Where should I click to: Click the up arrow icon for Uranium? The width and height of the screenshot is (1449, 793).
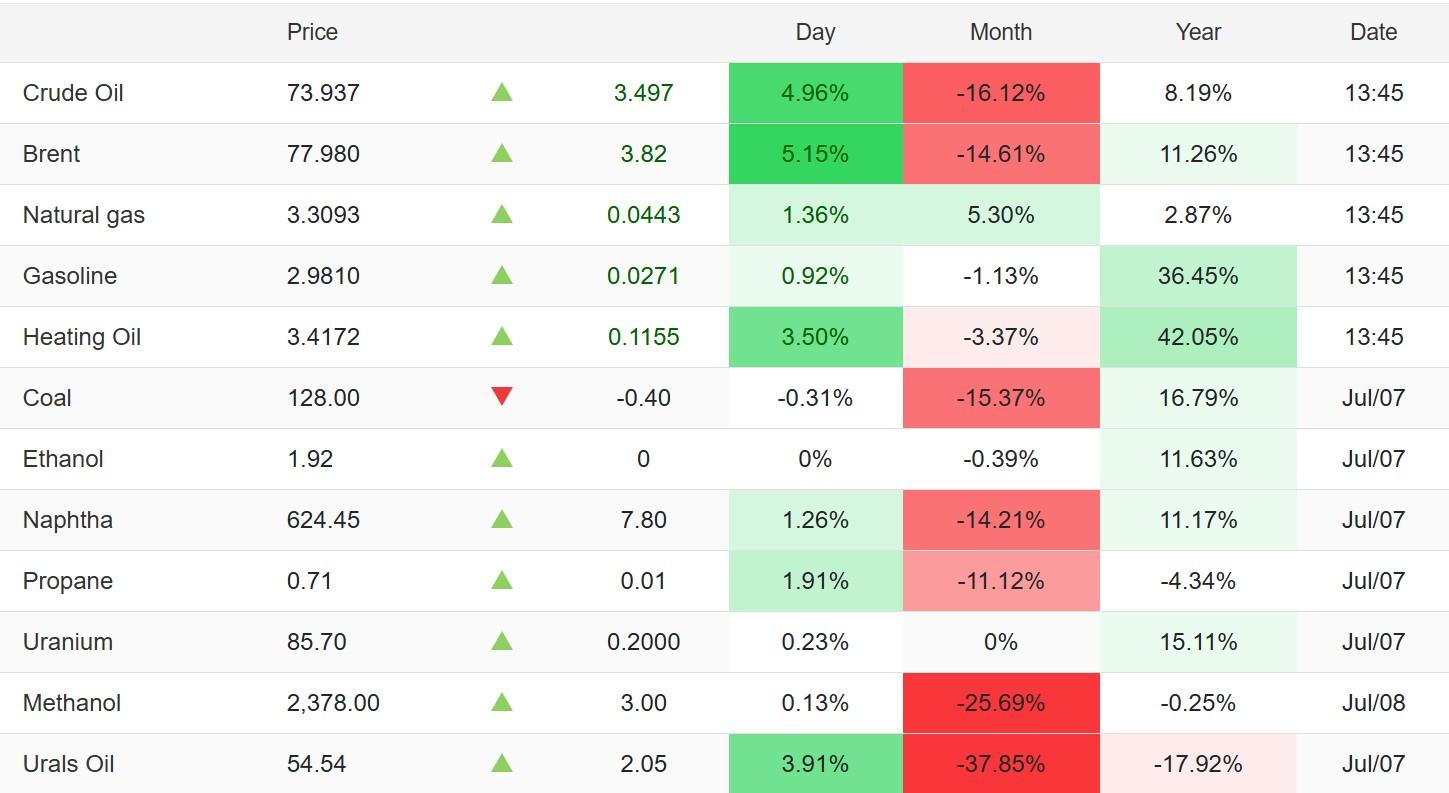pos(502,641)
